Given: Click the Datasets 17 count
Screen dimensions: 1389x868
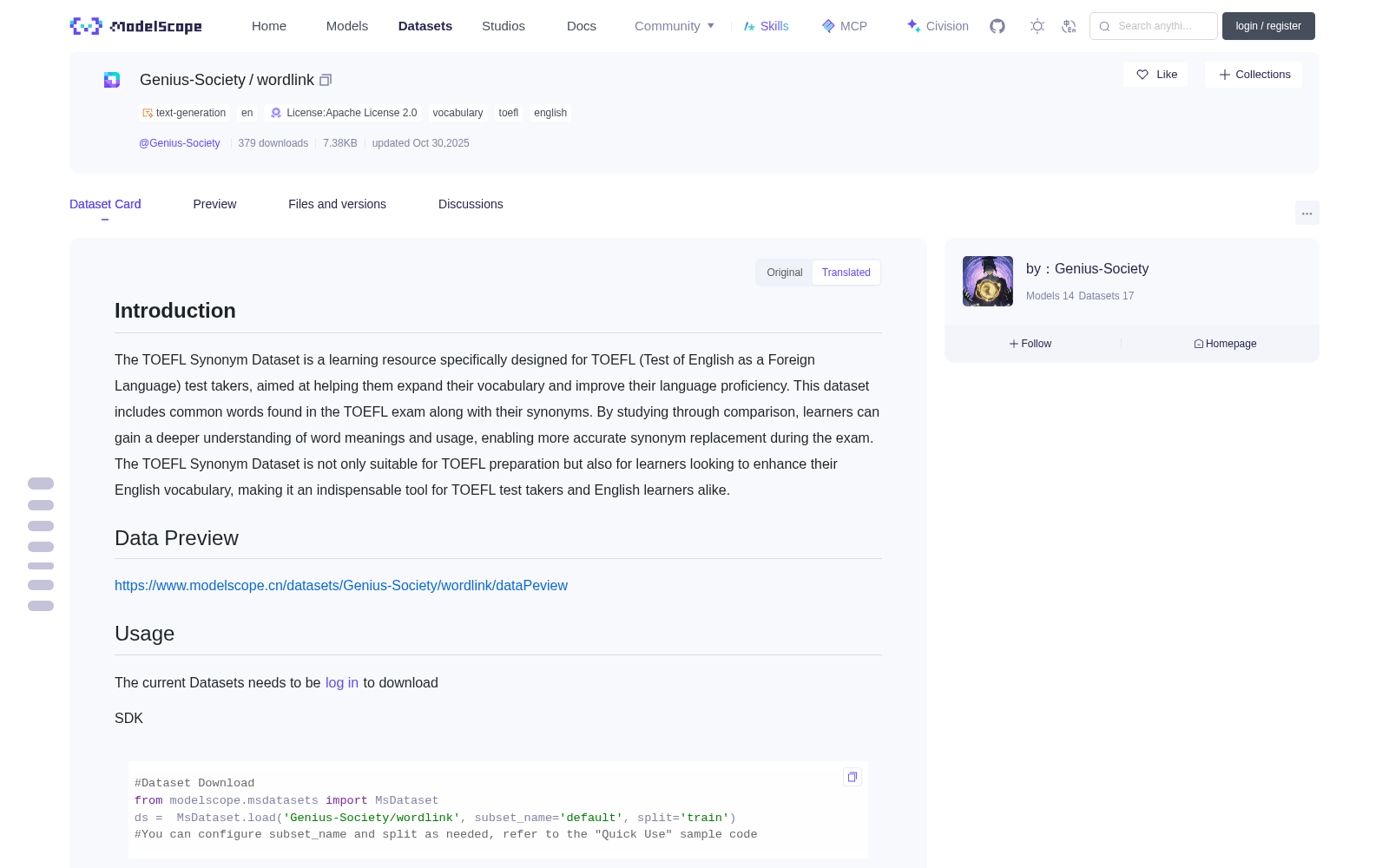Looking at the screenshot, I should coord(1107,296).
